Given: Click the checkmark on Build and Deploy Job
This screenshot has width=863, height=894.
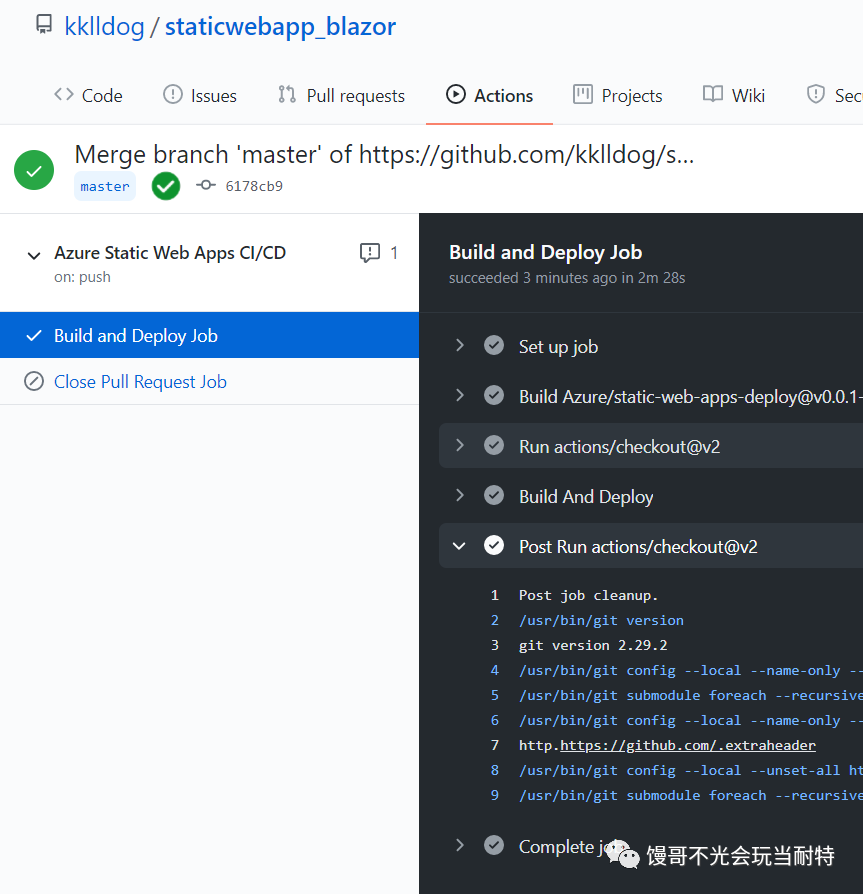Looking at the screenshot, I should click(x=34, y=335).
